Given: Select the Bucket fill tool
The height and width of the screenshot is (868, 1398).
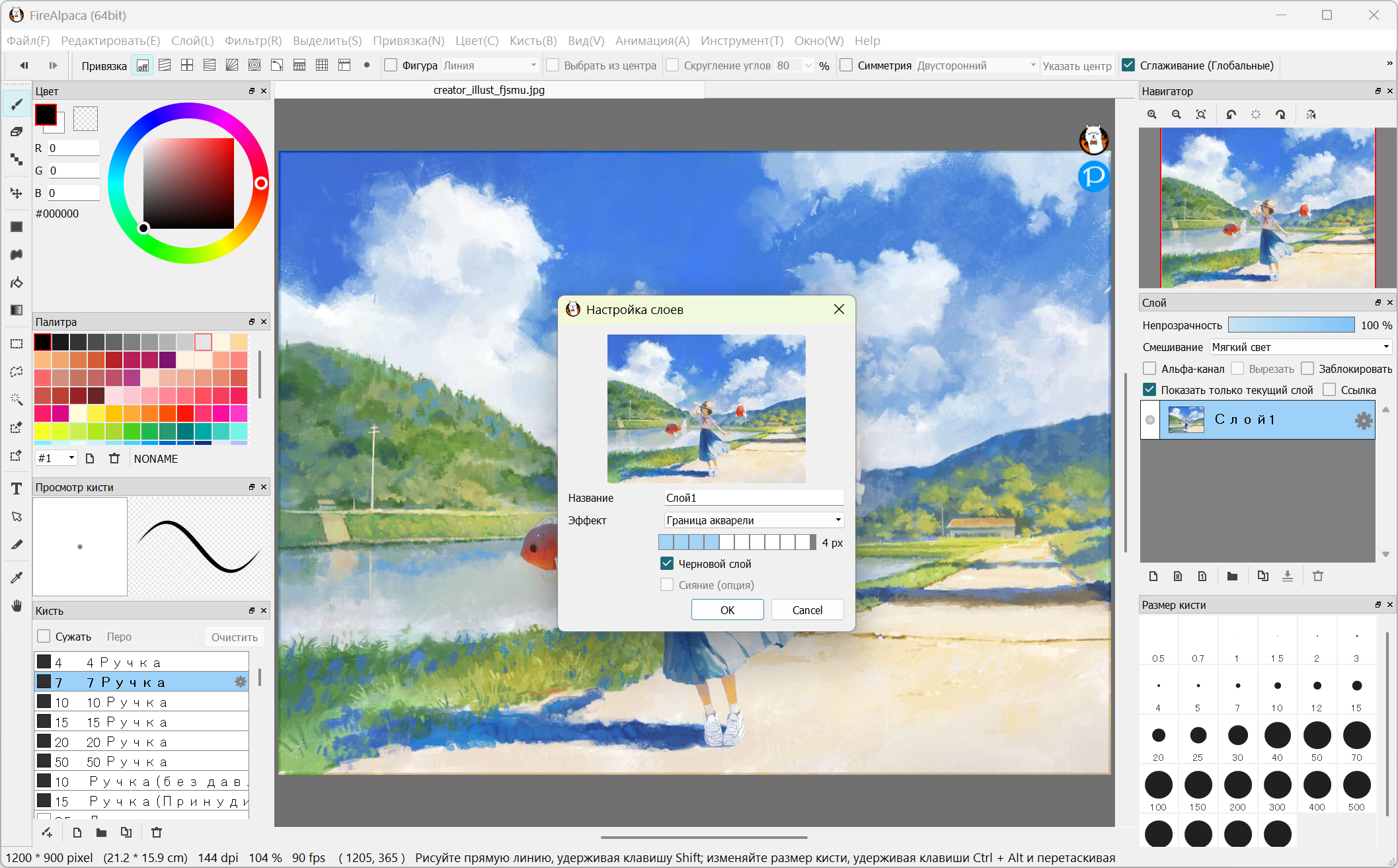Looking at the screenshot, I should pyautogui.click(x=17, y=282).
